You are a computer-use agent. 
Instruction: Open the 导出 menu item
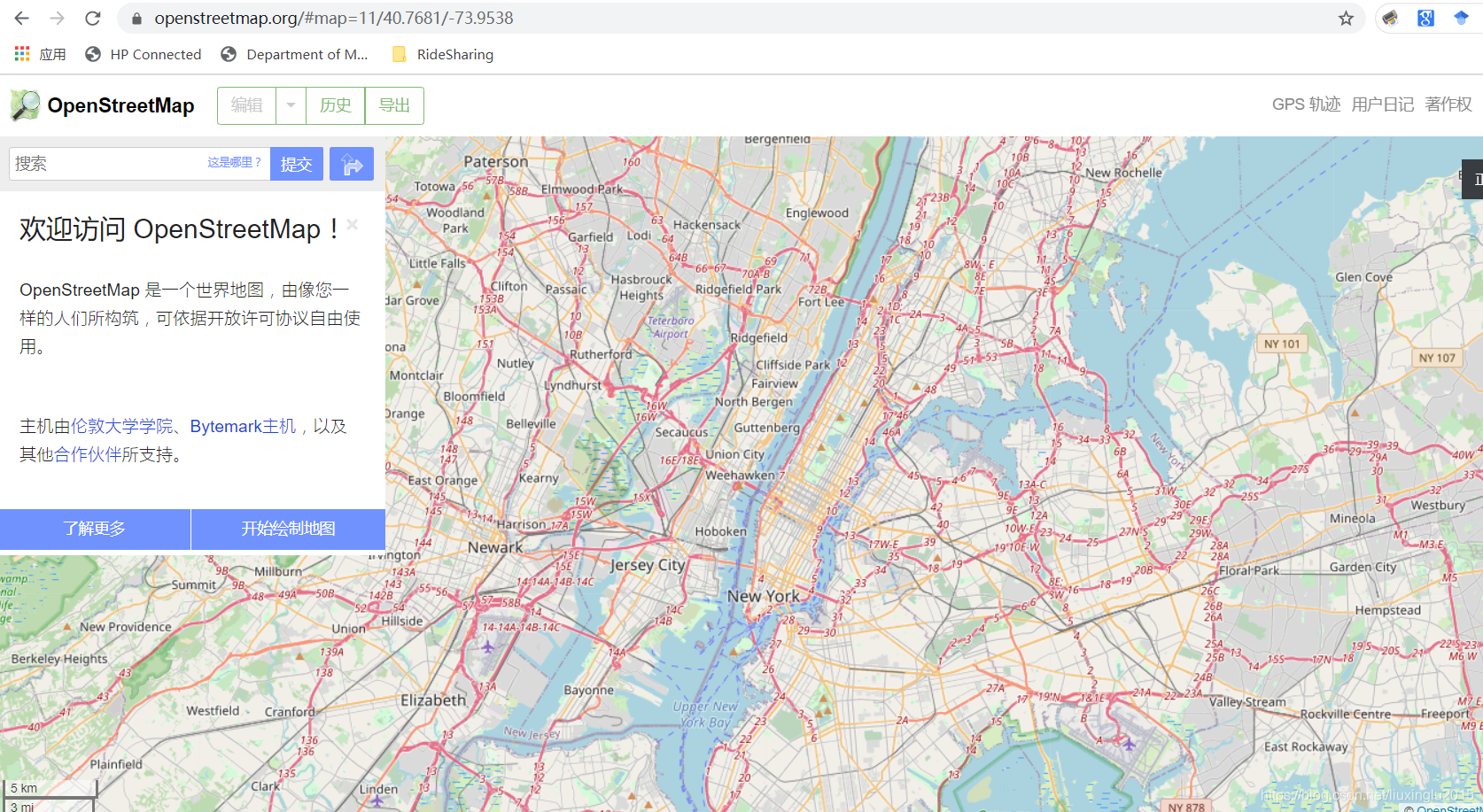[393, 105]
